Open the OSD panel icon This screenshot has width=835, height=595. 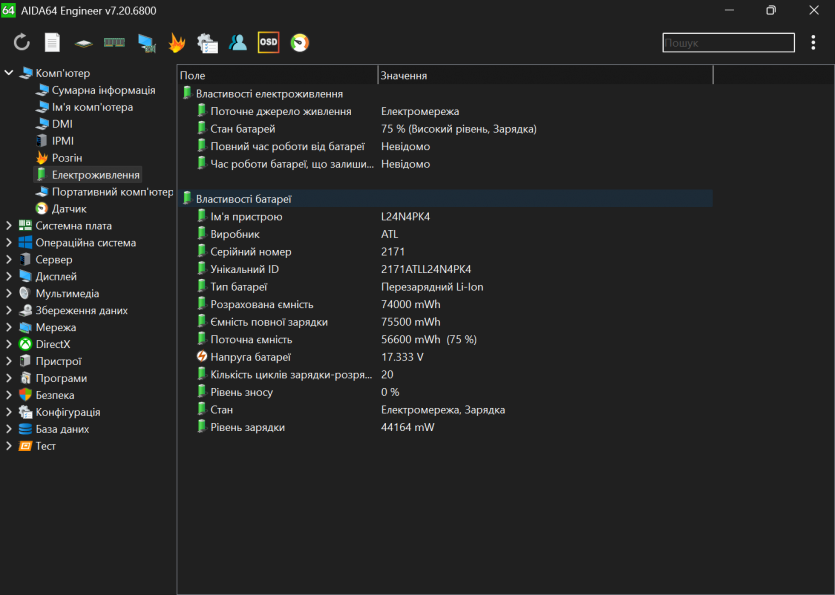click(268, 42)
